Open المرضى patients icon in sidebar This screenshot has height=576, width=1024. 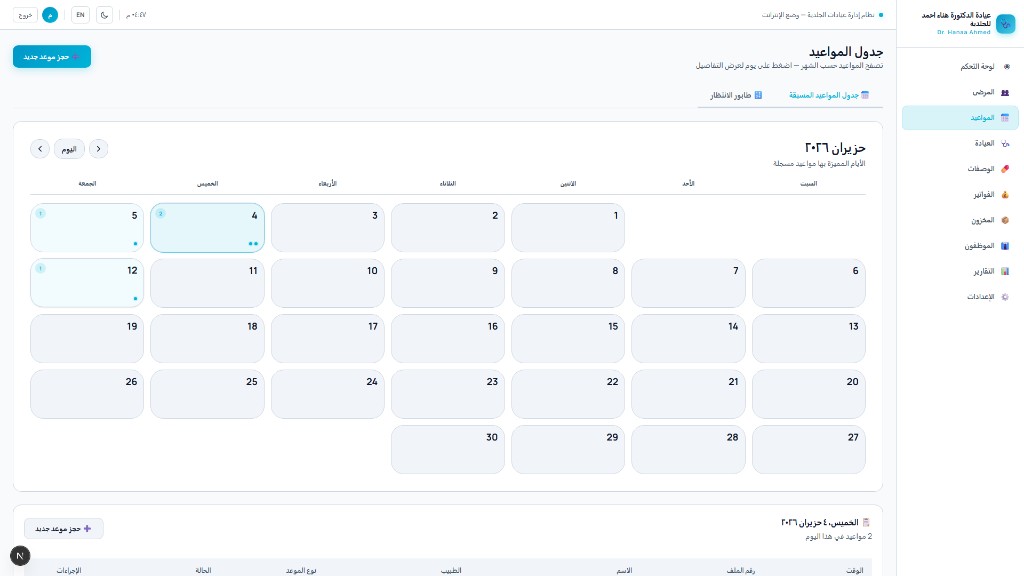tap(1005, 92)
